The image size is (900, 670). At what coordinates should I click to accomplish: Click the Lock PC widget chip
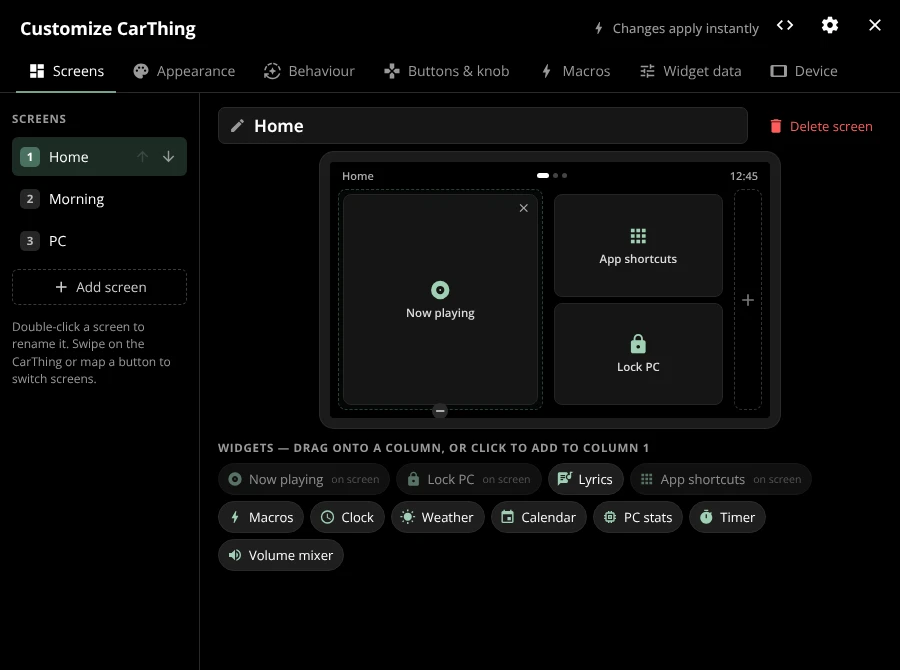tap(468, 479)
